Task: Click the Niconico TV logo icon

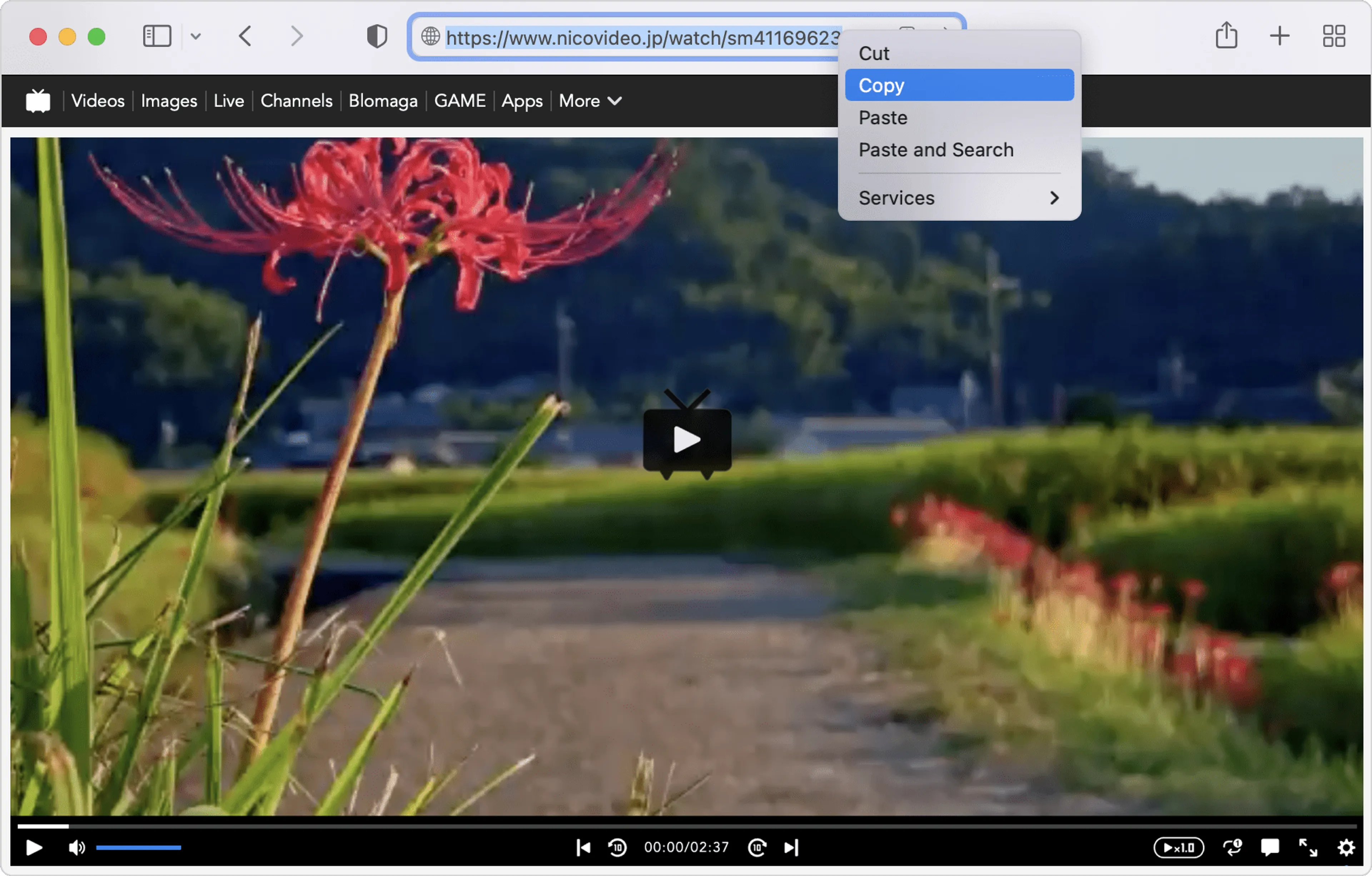Action: pos(38,101)
